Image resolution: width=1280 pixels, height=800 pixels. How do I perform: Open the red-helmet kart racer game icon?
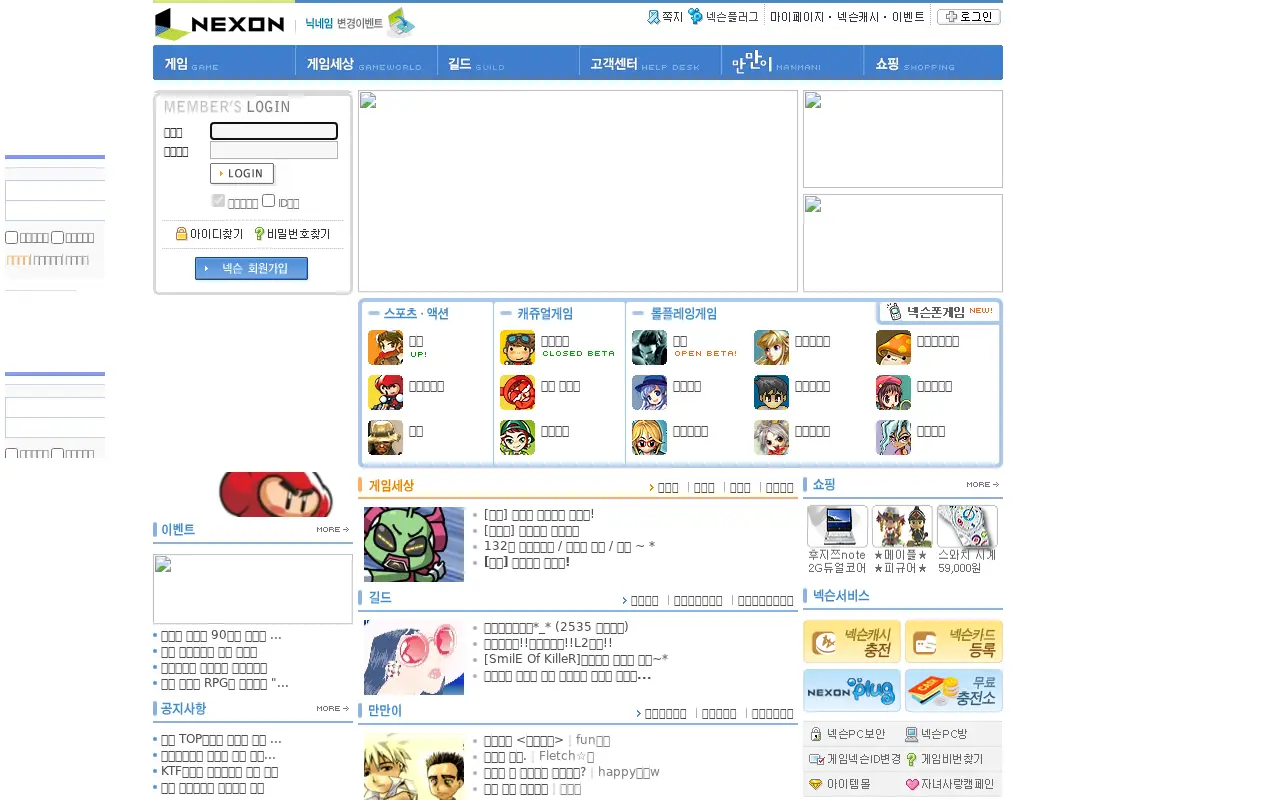click(385, 392)
